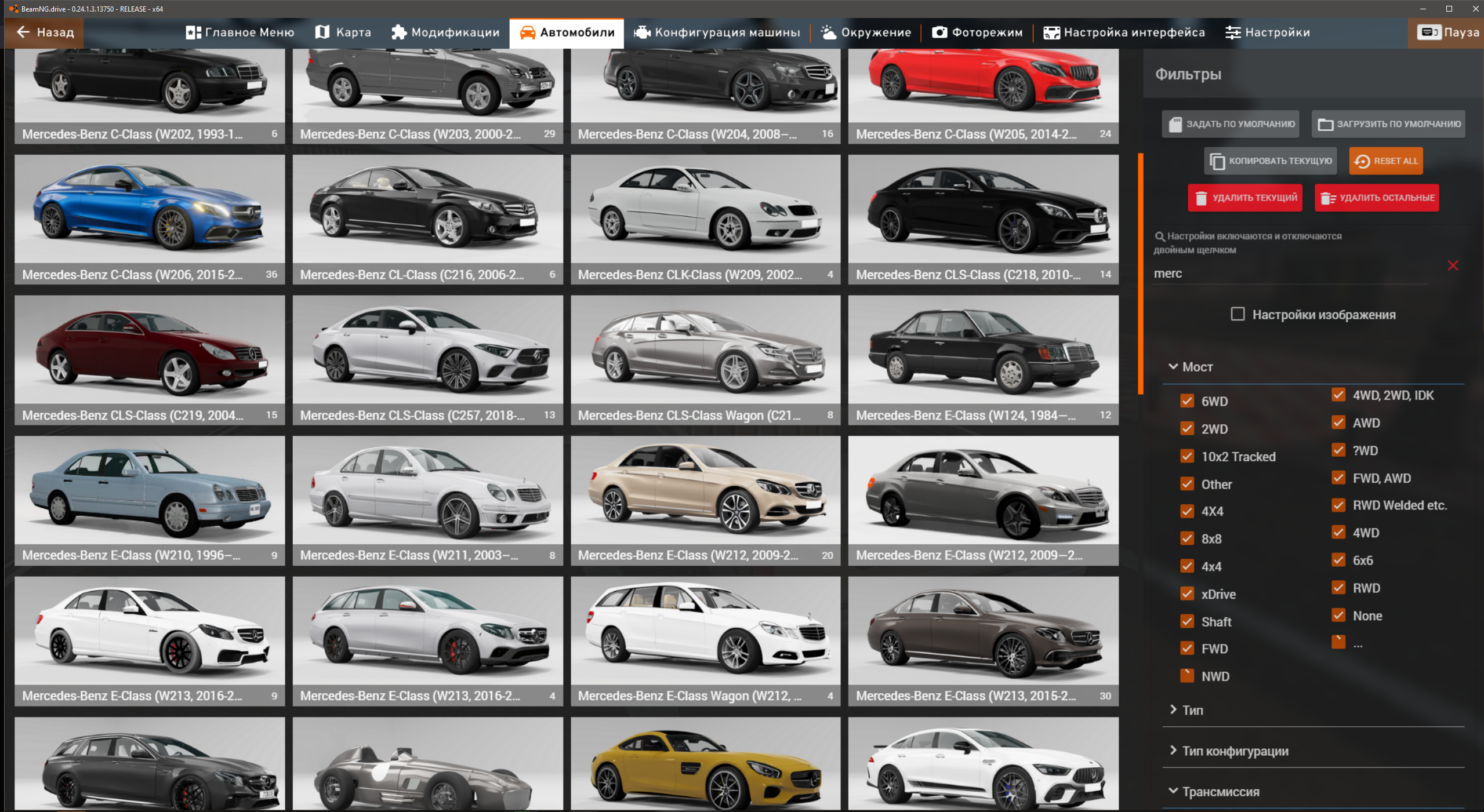Select the blue Mercedes-Benz C-Class W206
Viewport: 1484px width, 812px height.
click(x=150, y=219)
